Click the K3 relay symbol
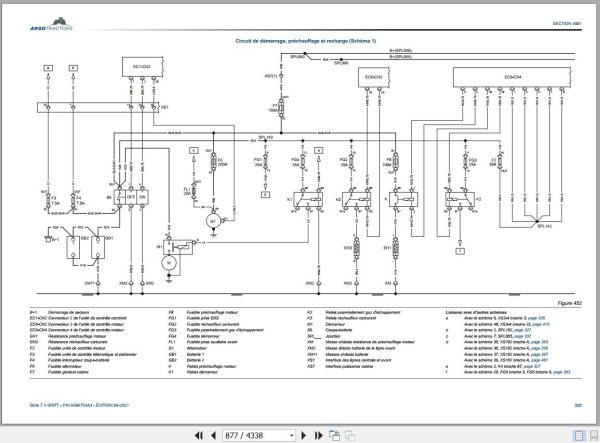 pos(356,199)
